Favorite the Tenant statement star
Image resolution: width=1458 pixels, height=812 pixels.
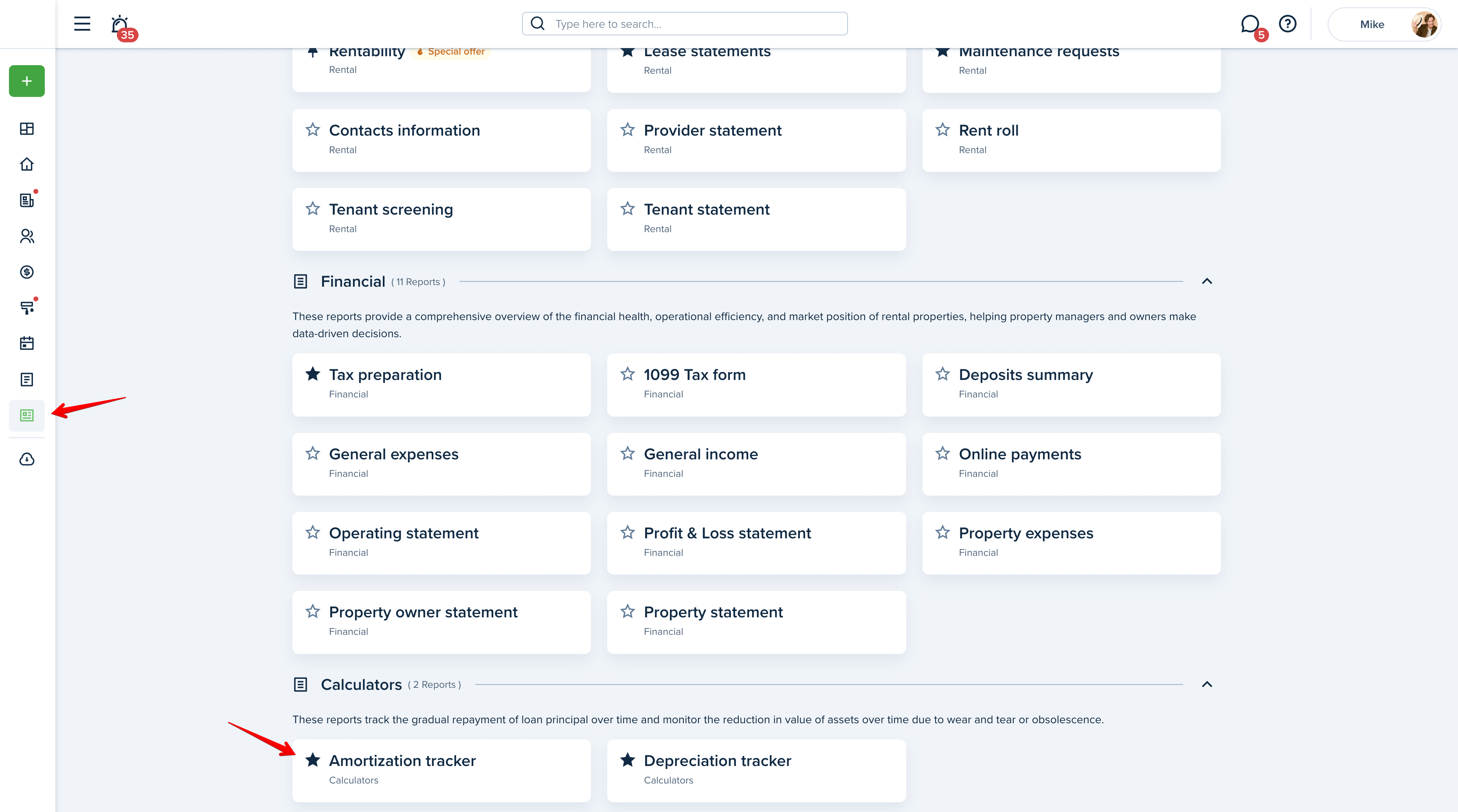pos(627,209)
